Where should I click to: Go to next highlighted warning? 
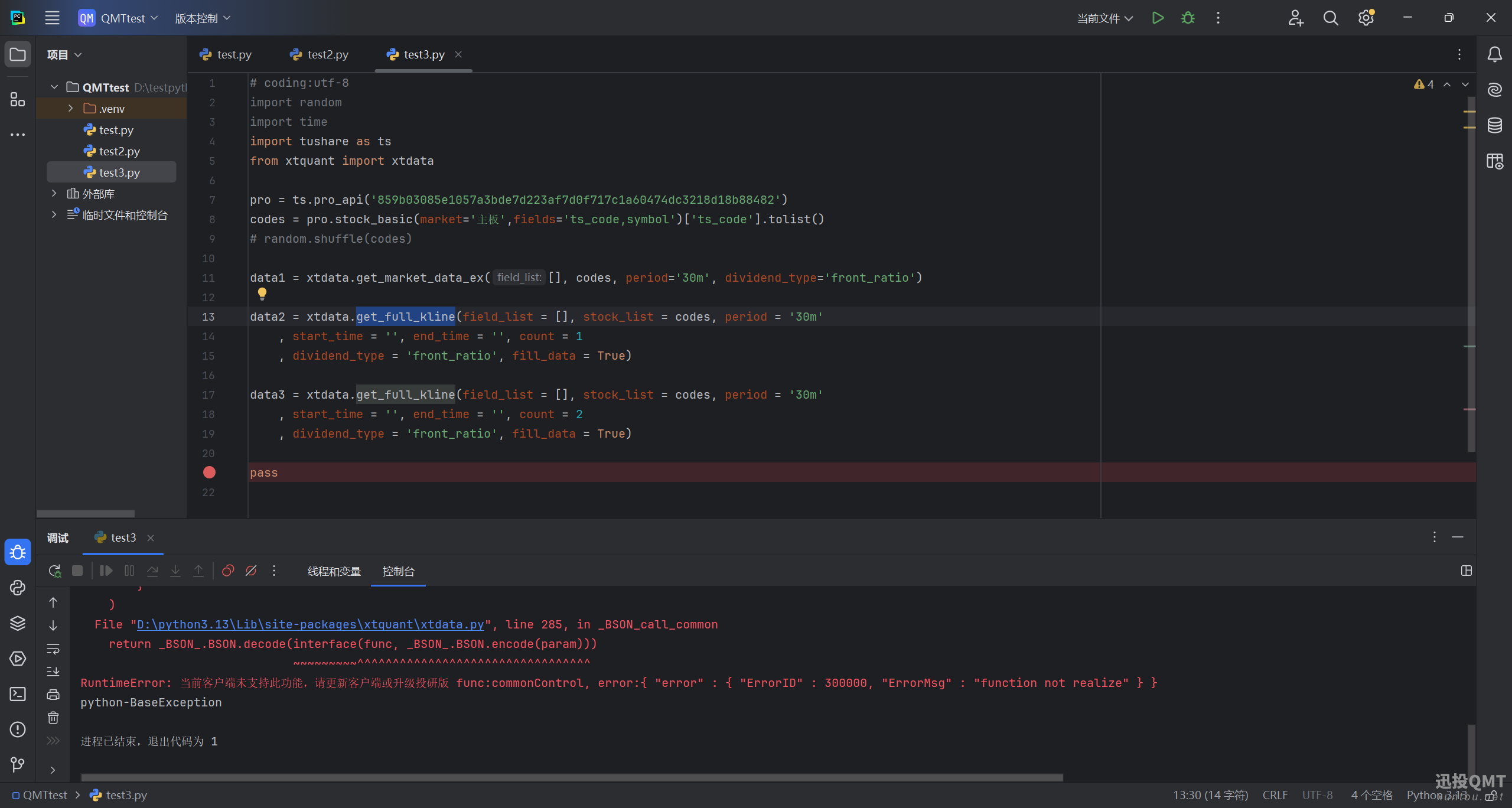click(x=1465, y=84)
